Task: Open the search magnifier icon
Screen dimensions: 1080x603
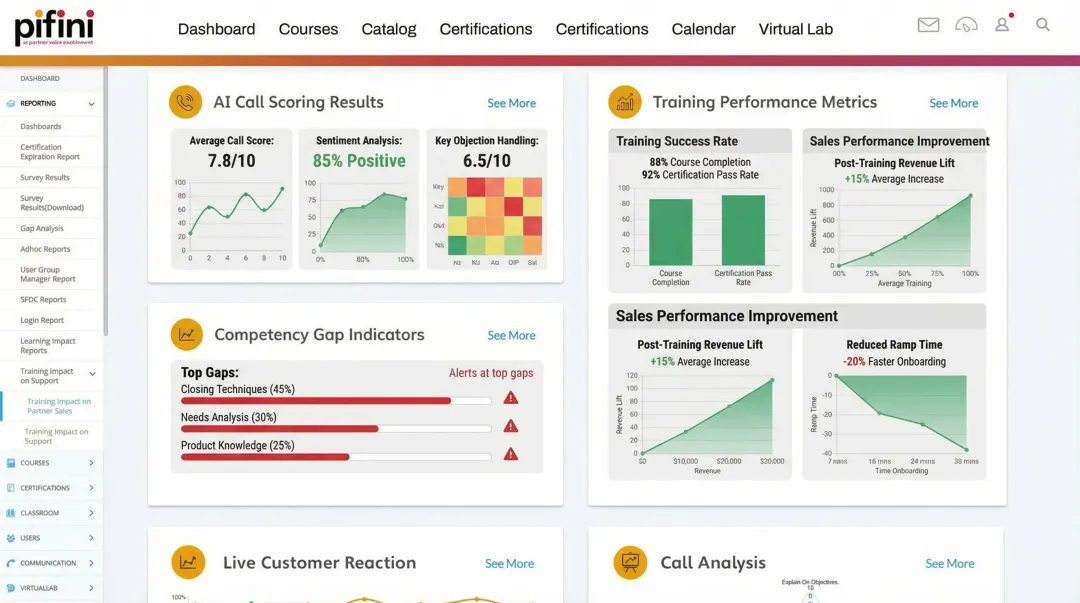Action: pyautogui.click(x=1043, y=25)
